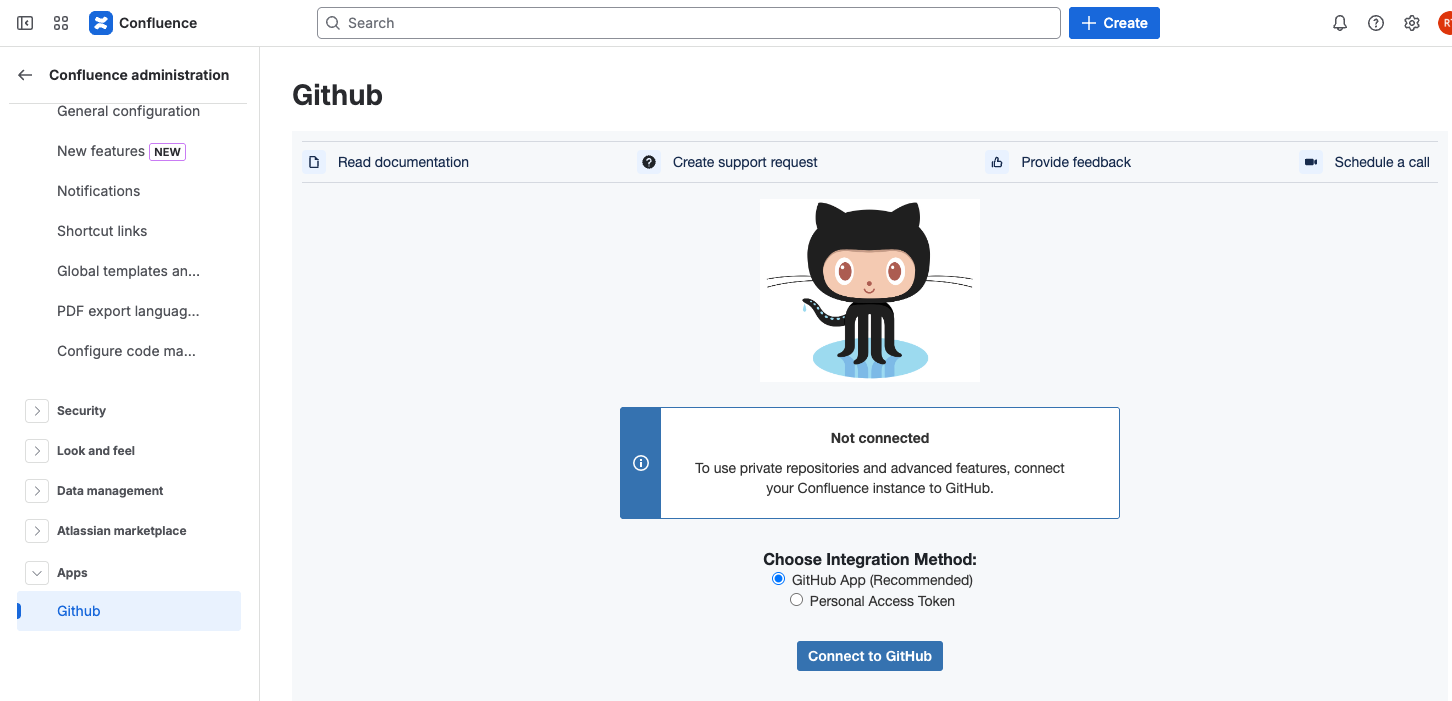The image size is (1452, 701).
Task: Collapse the Apps section
Action: pos(37,573)
